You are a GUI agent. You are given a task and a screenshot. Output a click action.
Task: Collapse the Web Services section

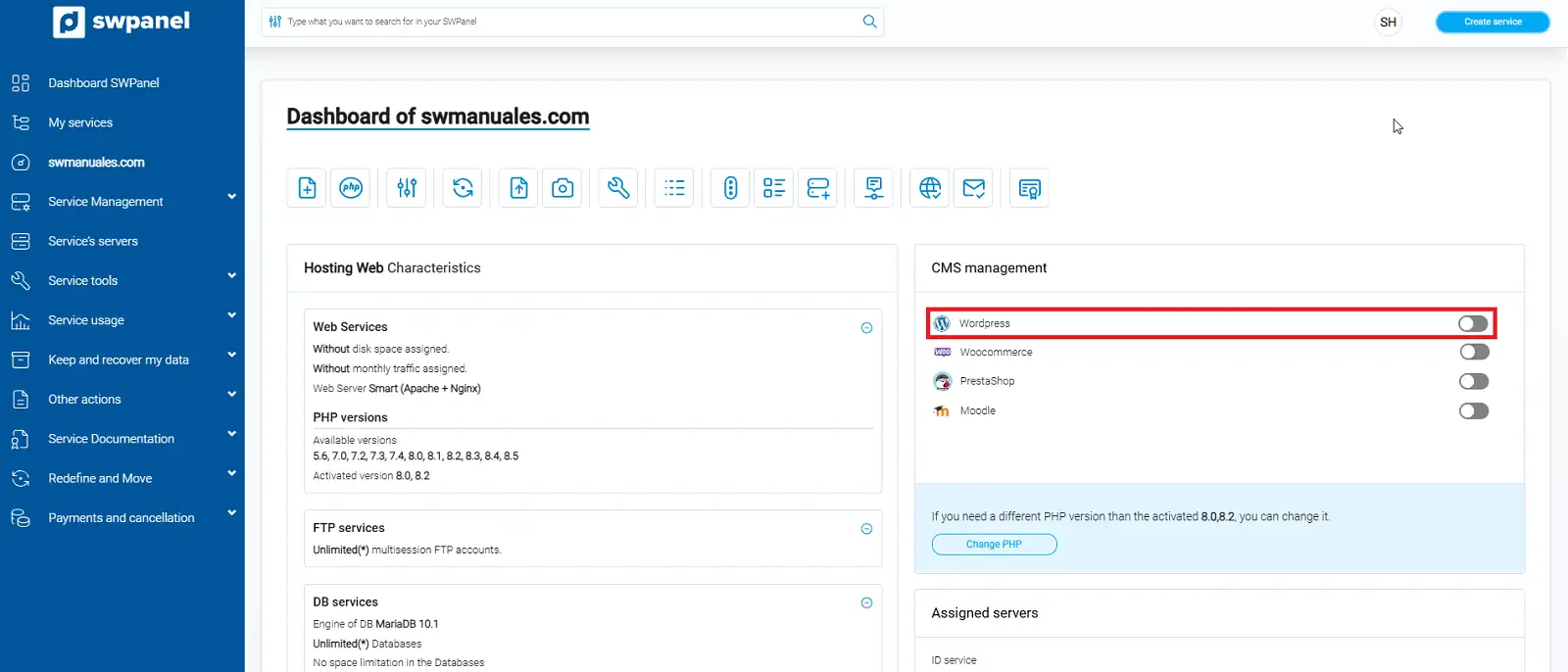click(866, 328)
